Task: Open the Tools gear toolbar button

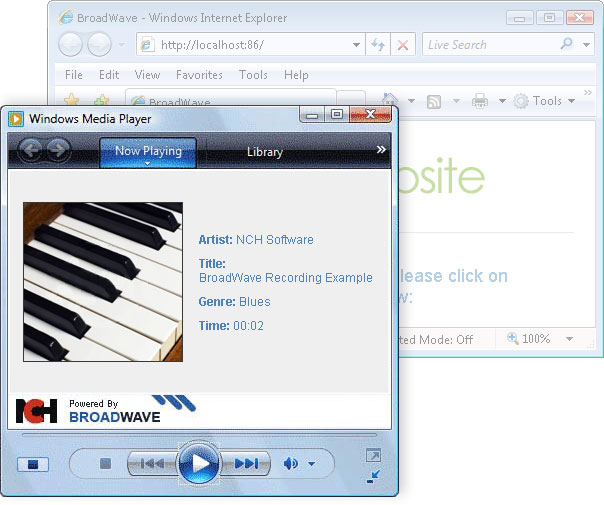Action: [544, 101]
